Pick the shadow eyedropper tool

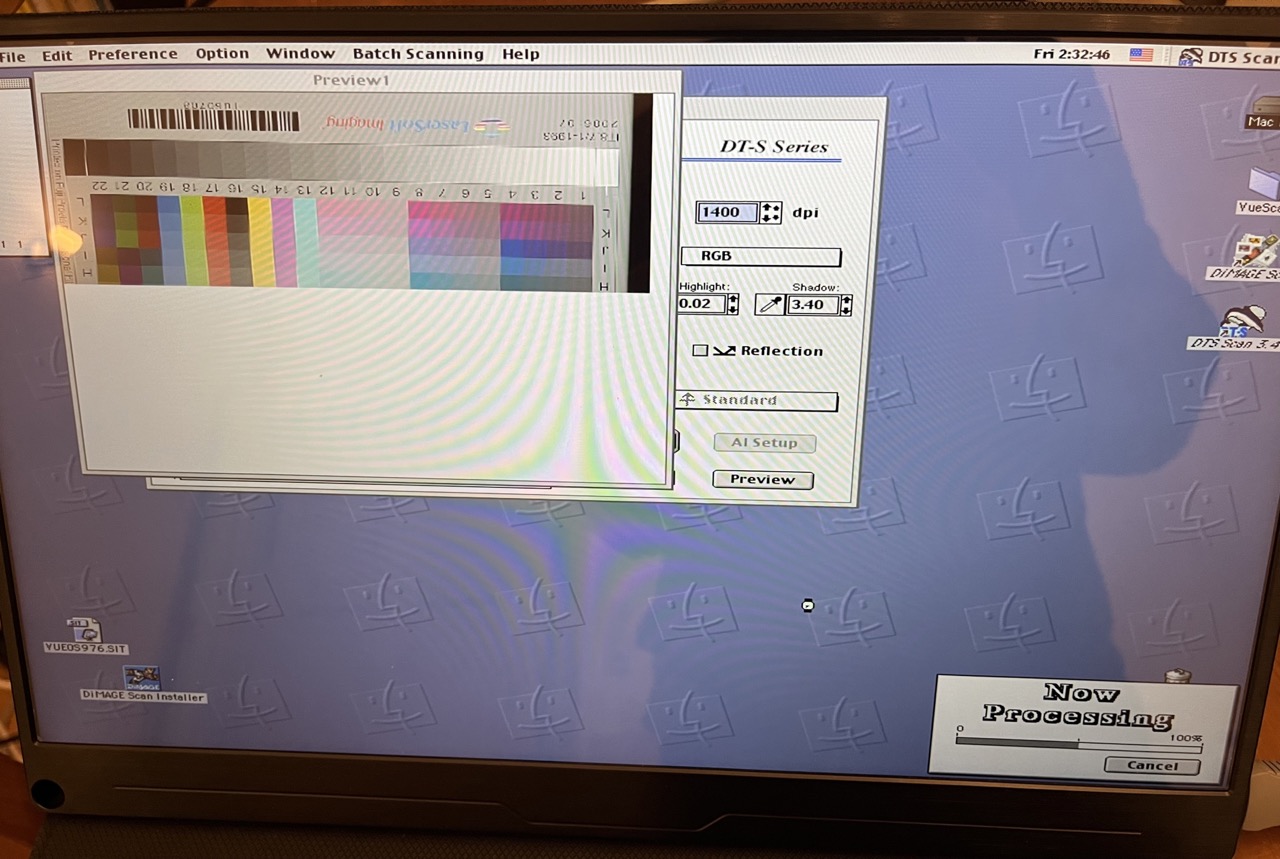click(769, 305)
